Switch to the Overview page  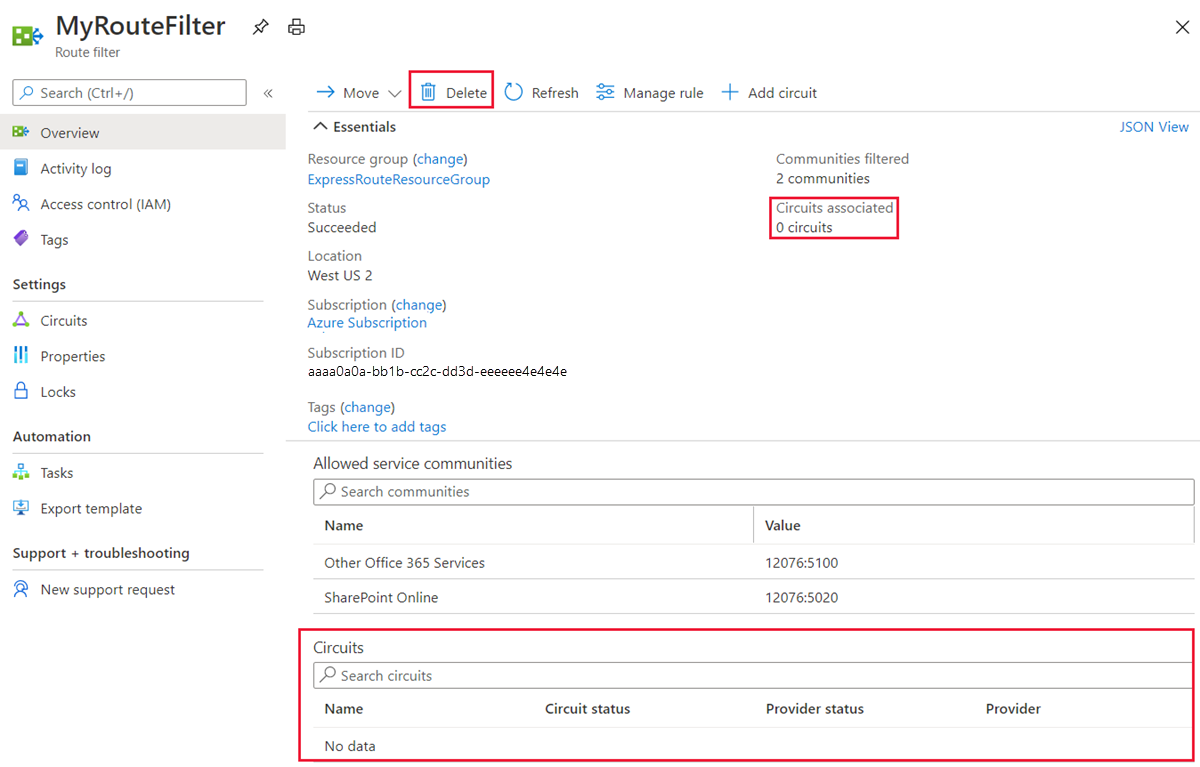point(70,132)
